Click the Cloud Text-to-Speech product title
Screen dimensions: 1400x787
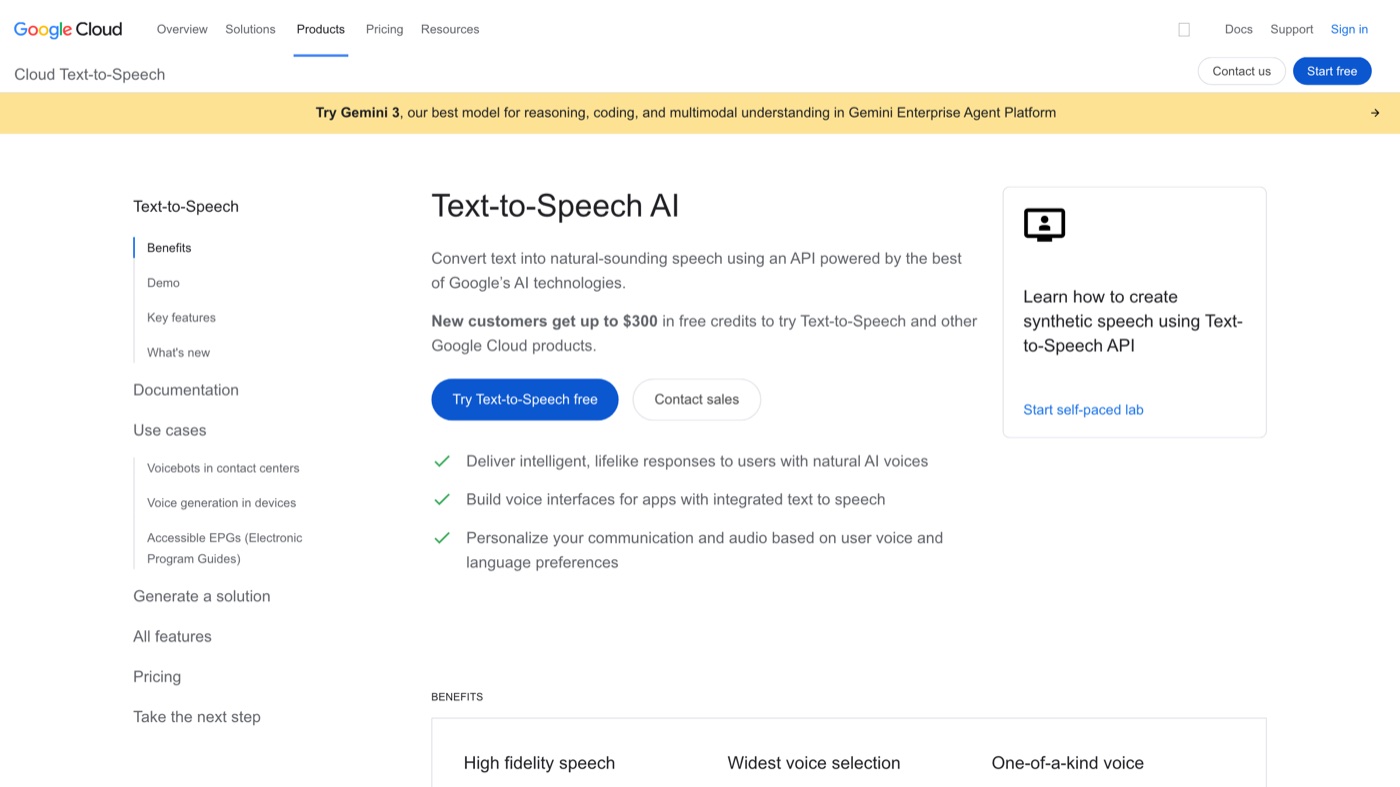coord(90,74)
